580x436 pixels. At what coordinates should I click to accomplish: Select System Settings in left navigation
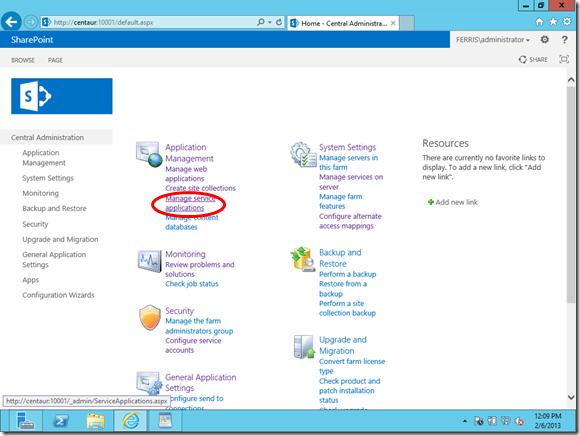coord(48,178)
